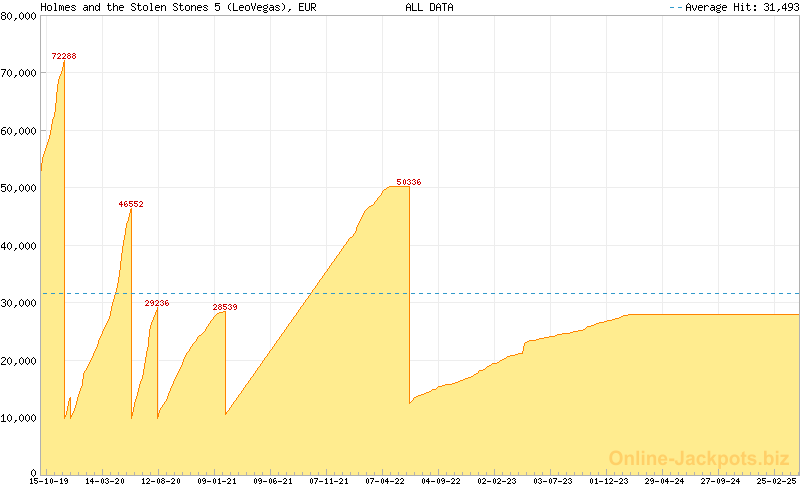Screen dimensions: 800x490
Task: Select the ALL DATA heading
Action: [x=429, y=7]
